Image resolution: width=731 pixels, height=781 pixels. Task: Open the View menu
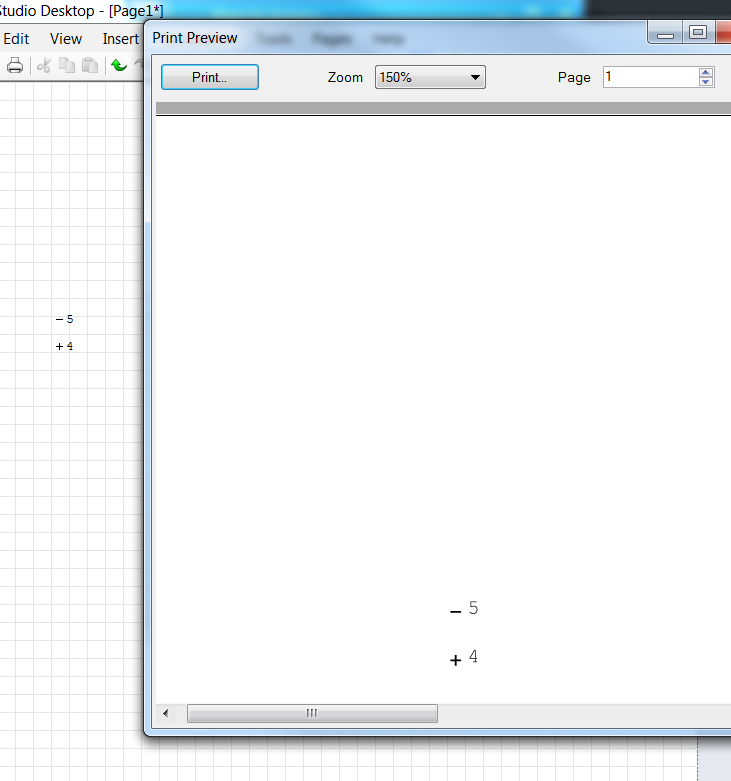click(66, 39)
